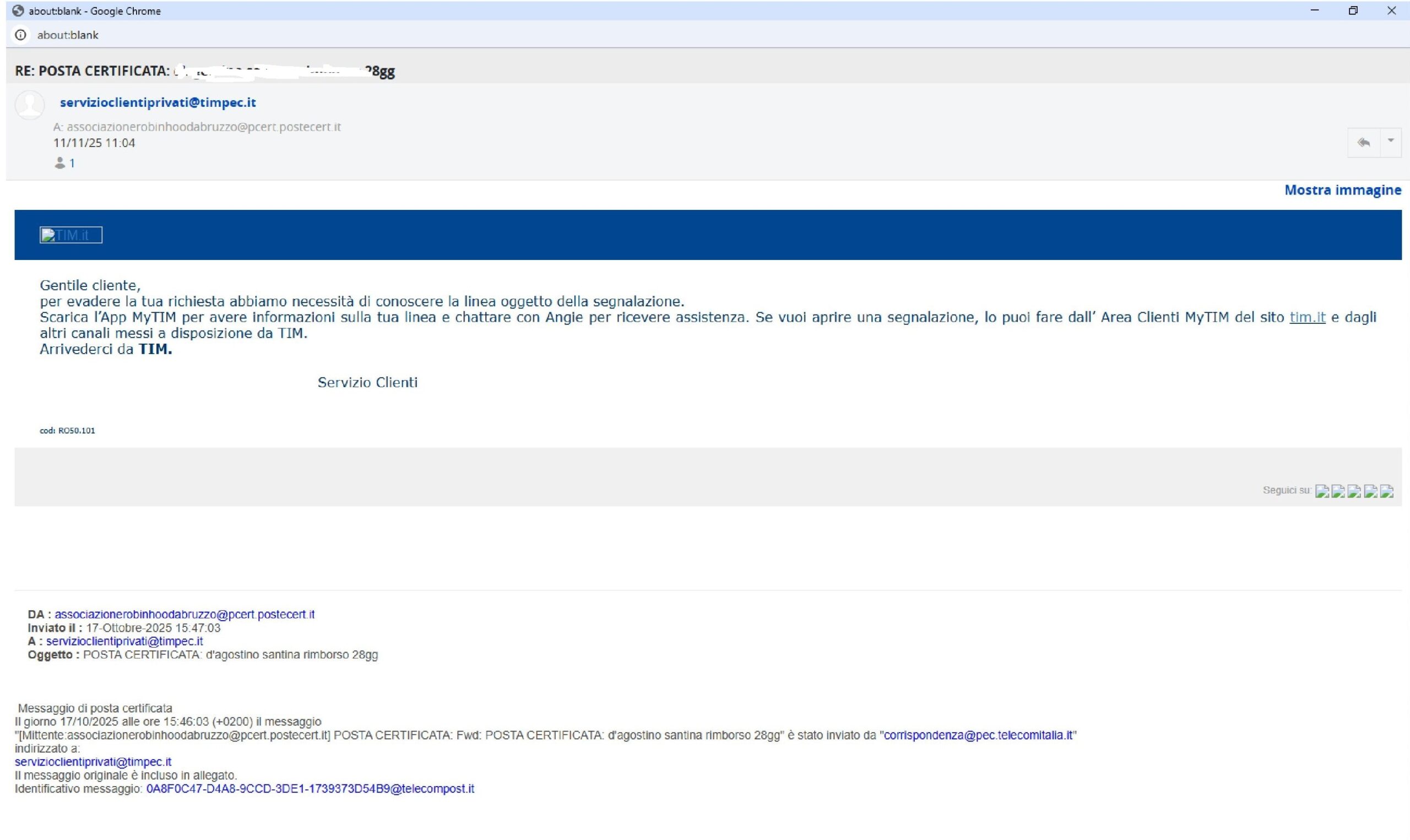
Task: Click Mostra immagine to show images
Action: (1342, 190)
